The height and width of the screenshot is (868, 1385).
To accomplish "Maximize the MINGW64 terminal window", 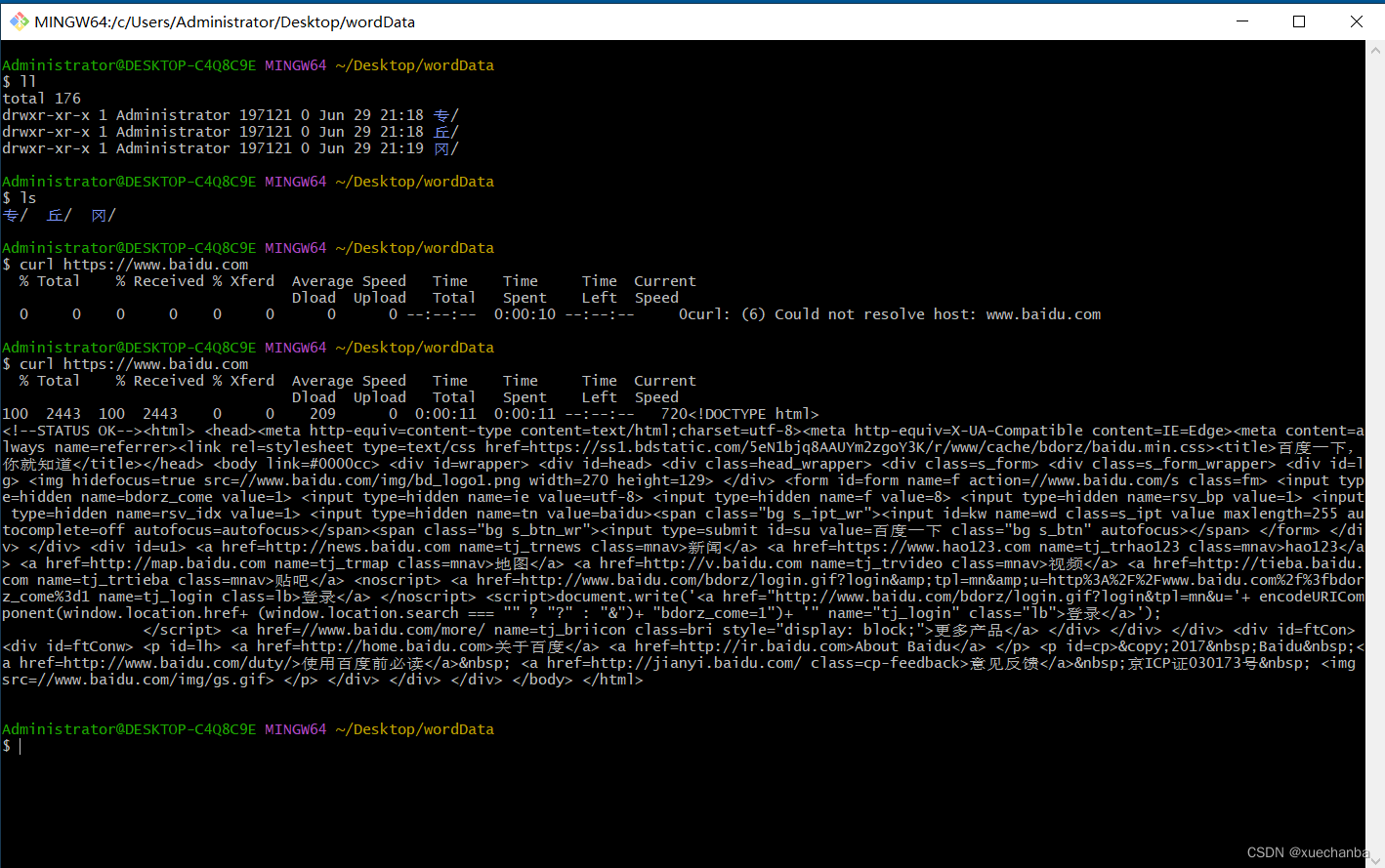I will pos(1299,21).
